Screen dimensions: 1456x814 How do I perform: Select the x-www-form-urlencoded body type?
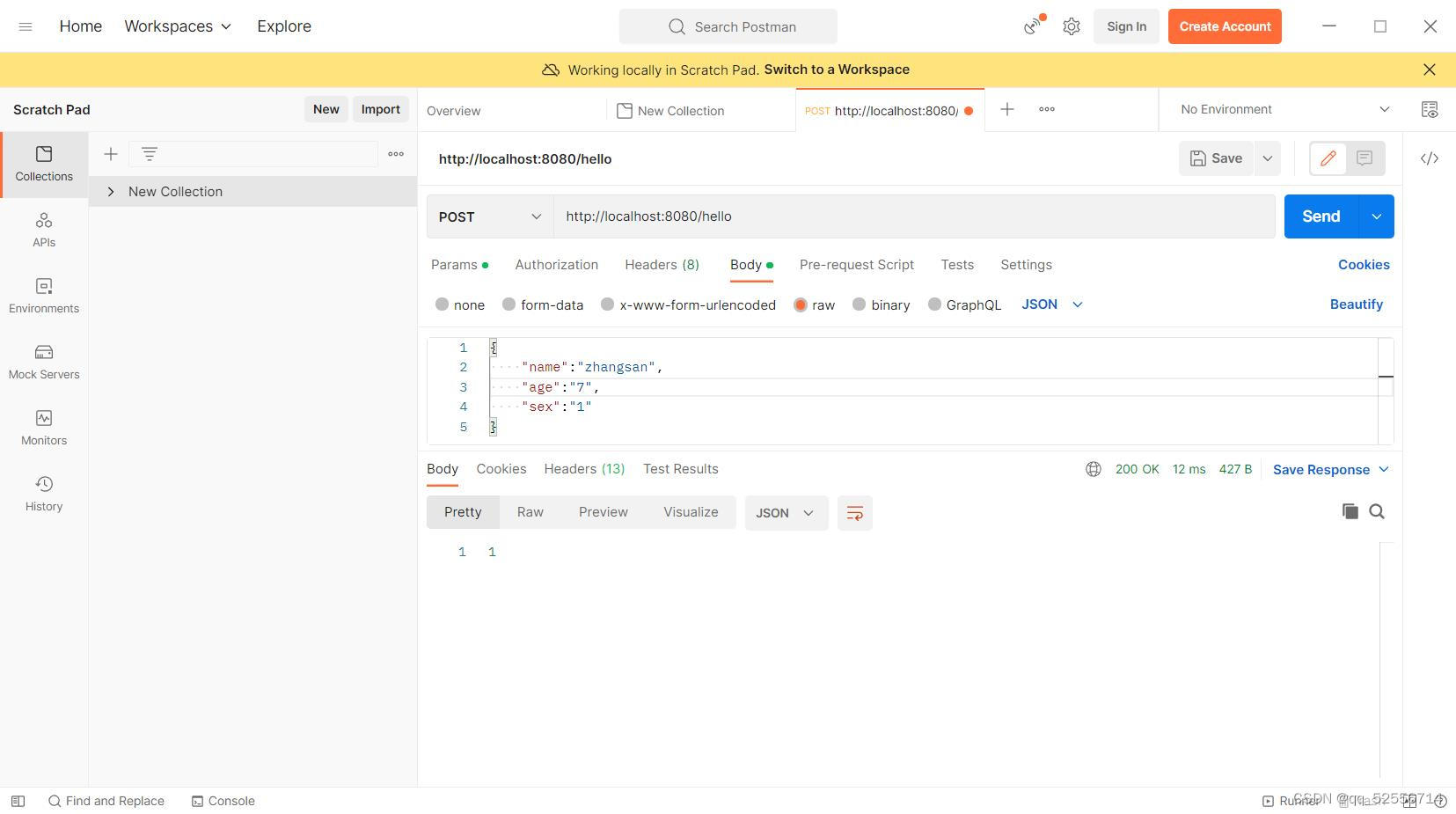pyautogui.click(x=607, y=304)
